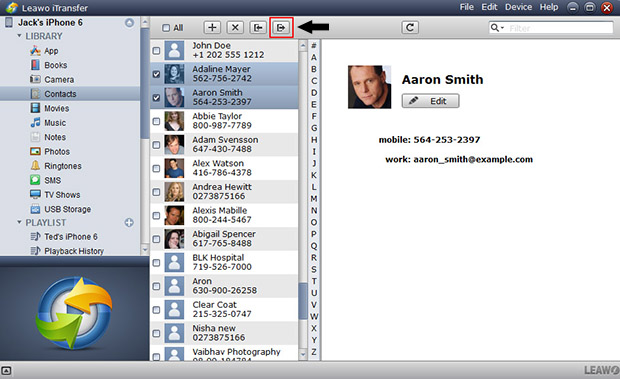Jump to letter A in the index
Viewport: 620px width, 379px height.
click(314, 57)
